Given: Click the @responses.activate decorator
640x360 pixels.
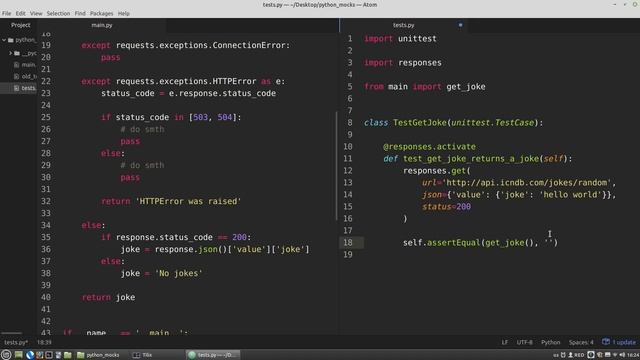Looking at the screenshot, I should coord(429,147).
